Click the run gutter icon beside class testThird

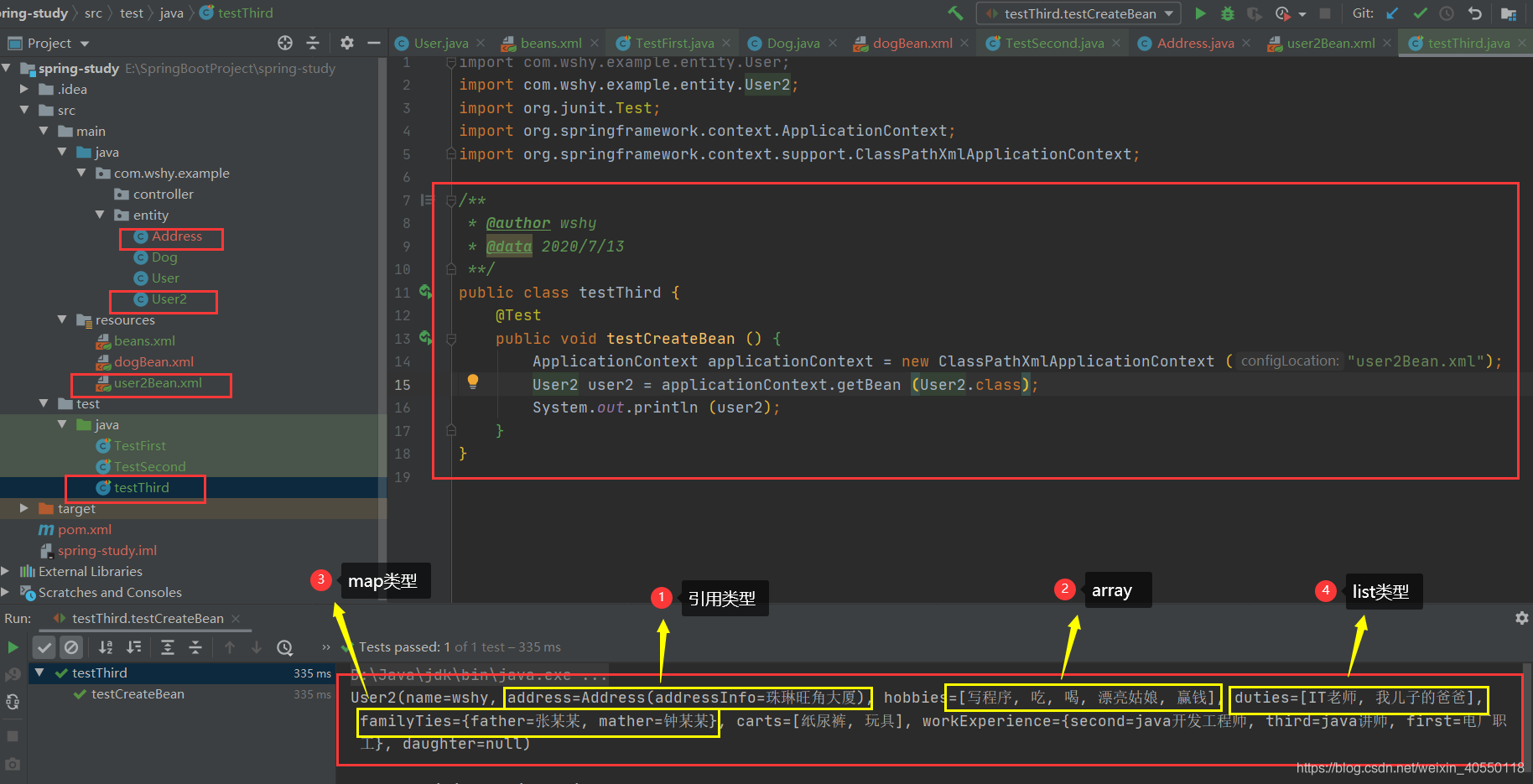pyautogui.click(x=426, y=292)
